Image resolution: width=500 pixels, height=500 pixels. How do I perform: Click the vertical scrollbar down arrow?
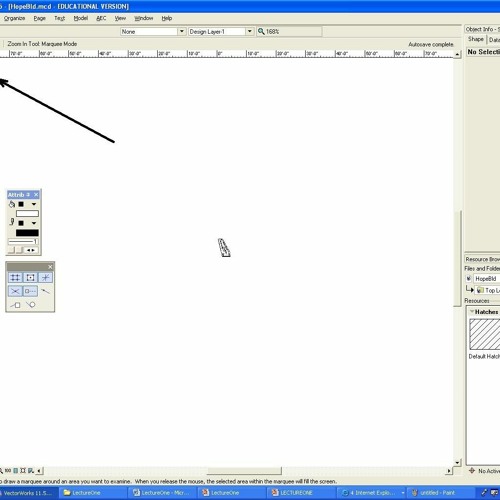[x=457, y=463]
